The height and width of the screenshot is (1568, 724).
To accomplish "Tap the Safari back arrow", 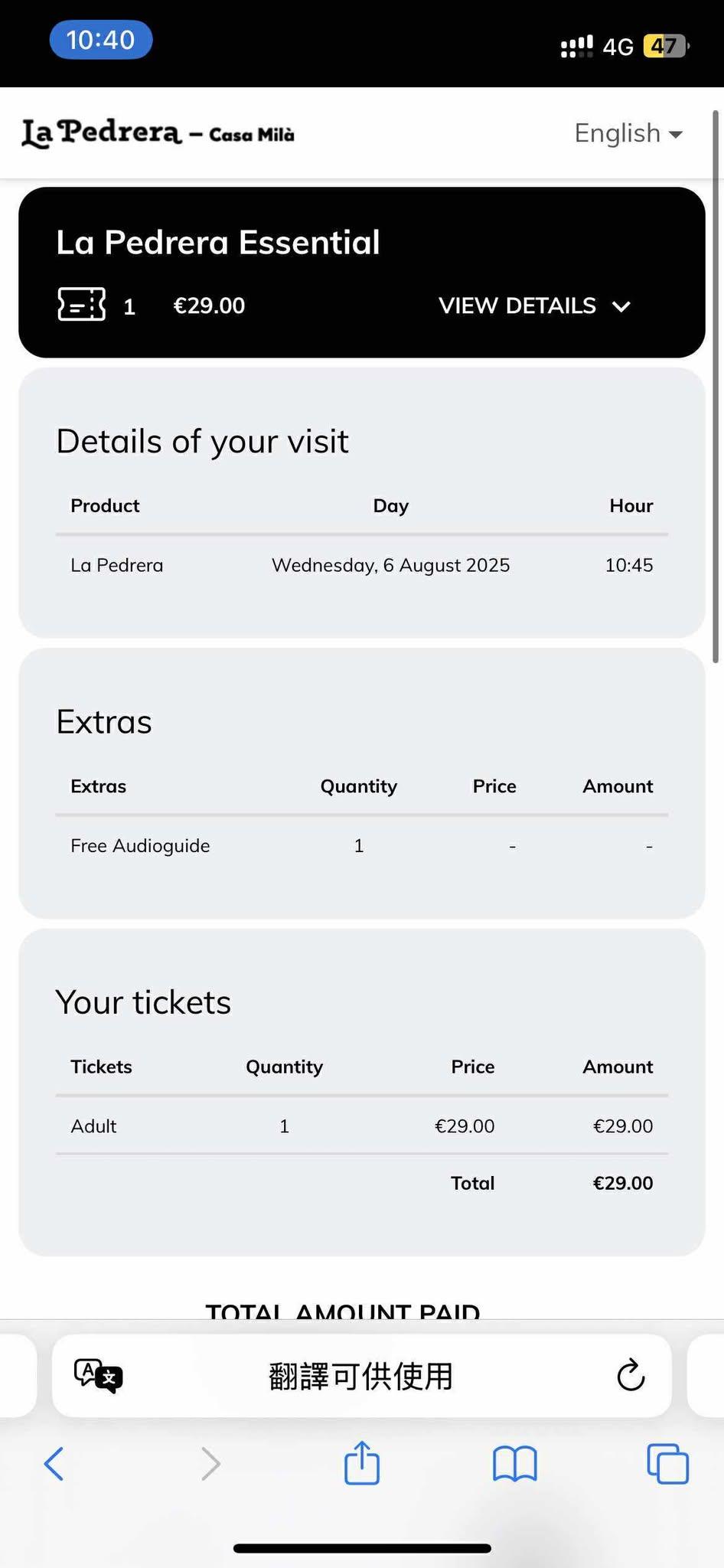I will pyautogui.click(x=54, y=1464).
